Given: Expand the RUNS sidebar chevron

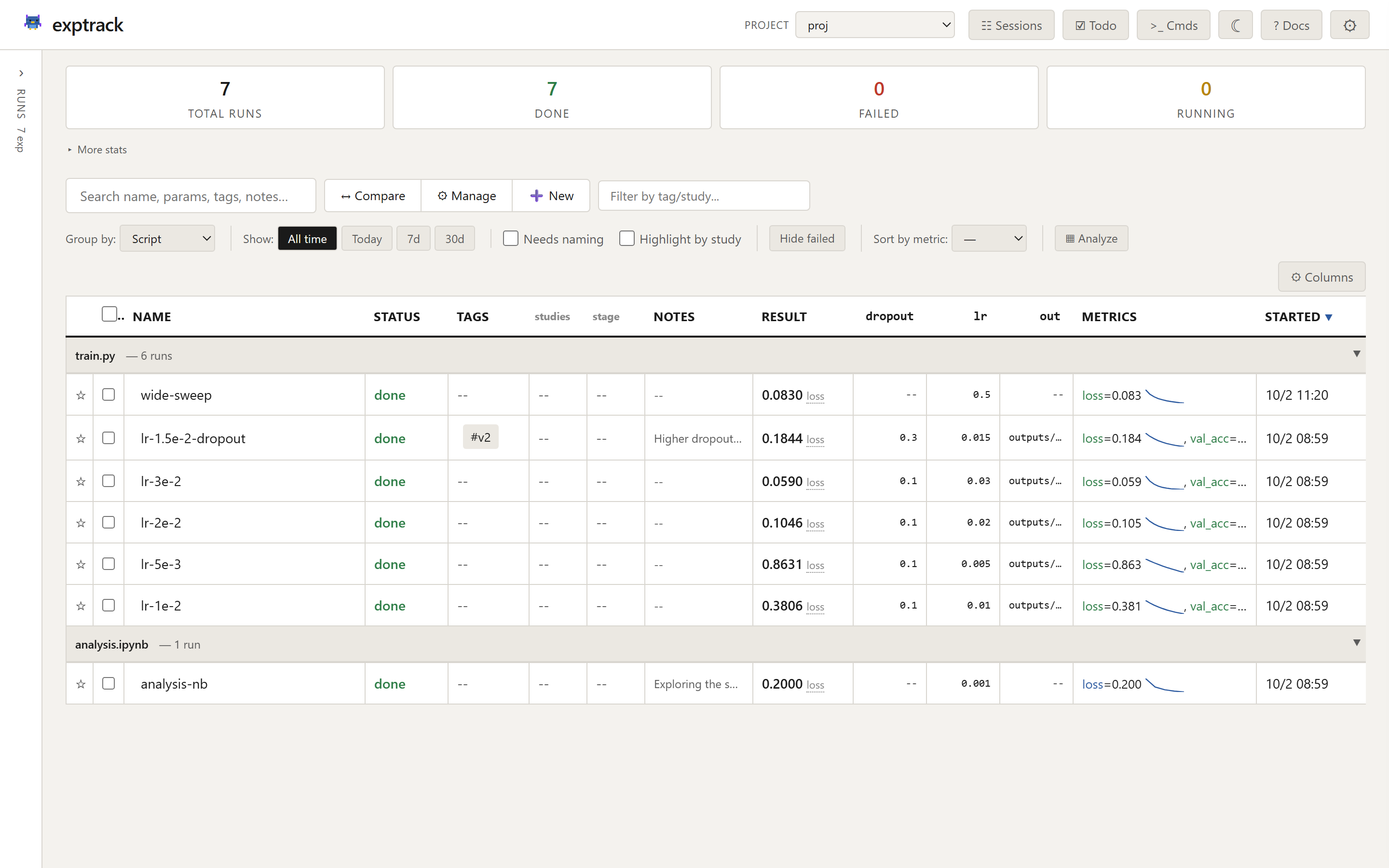Looking at the screenshot, I should point(21,73).
